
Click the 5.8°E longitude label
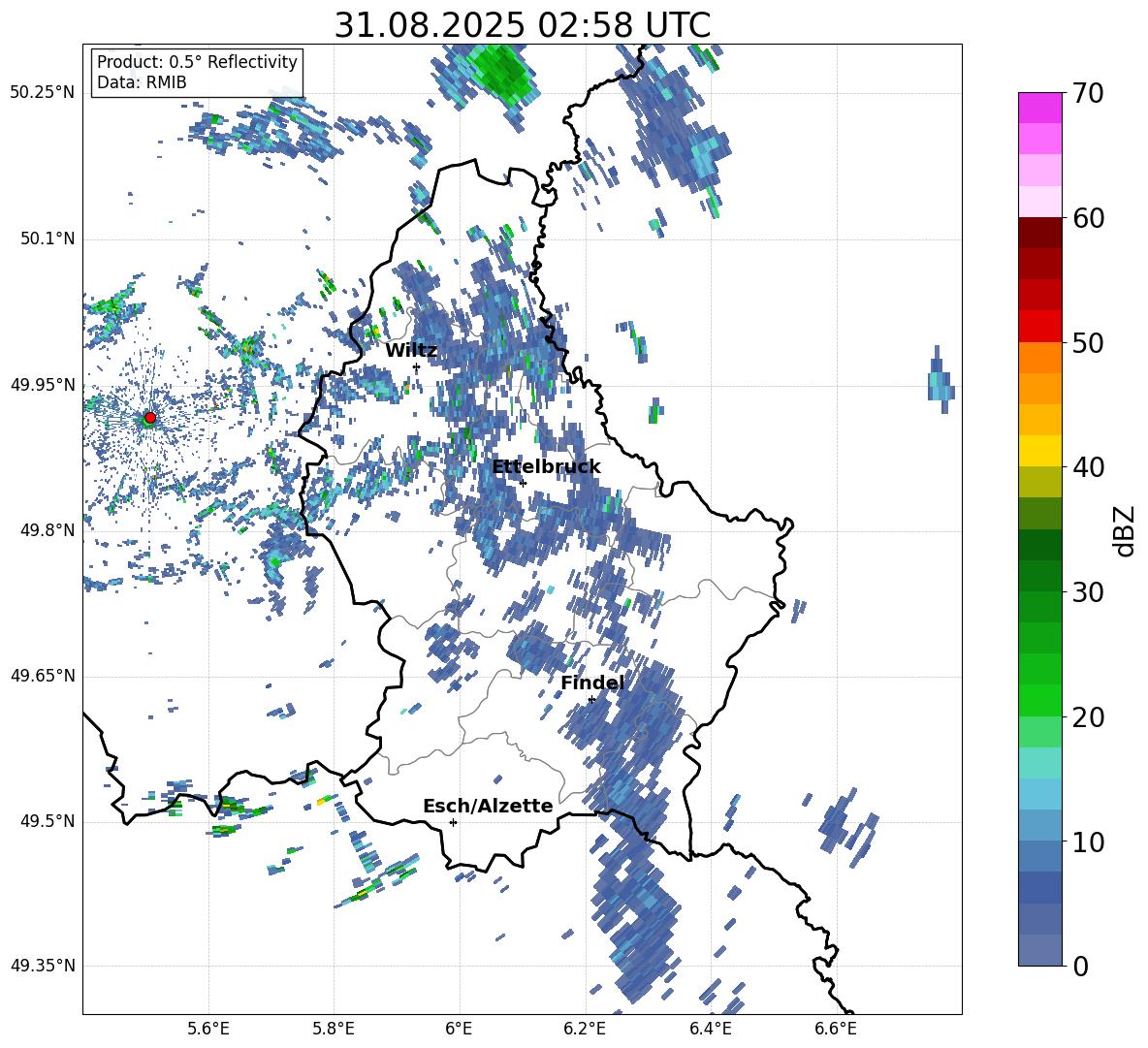point(334,1029)
